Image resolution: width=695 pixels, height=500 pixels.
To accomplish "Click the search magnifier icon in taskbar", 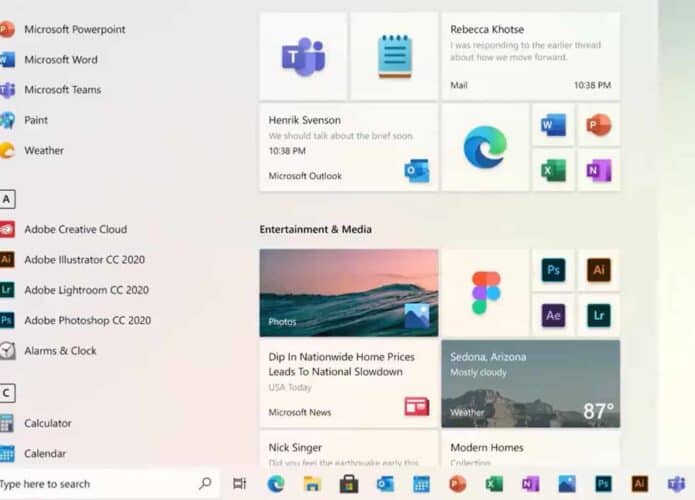I will click(205, 483).
